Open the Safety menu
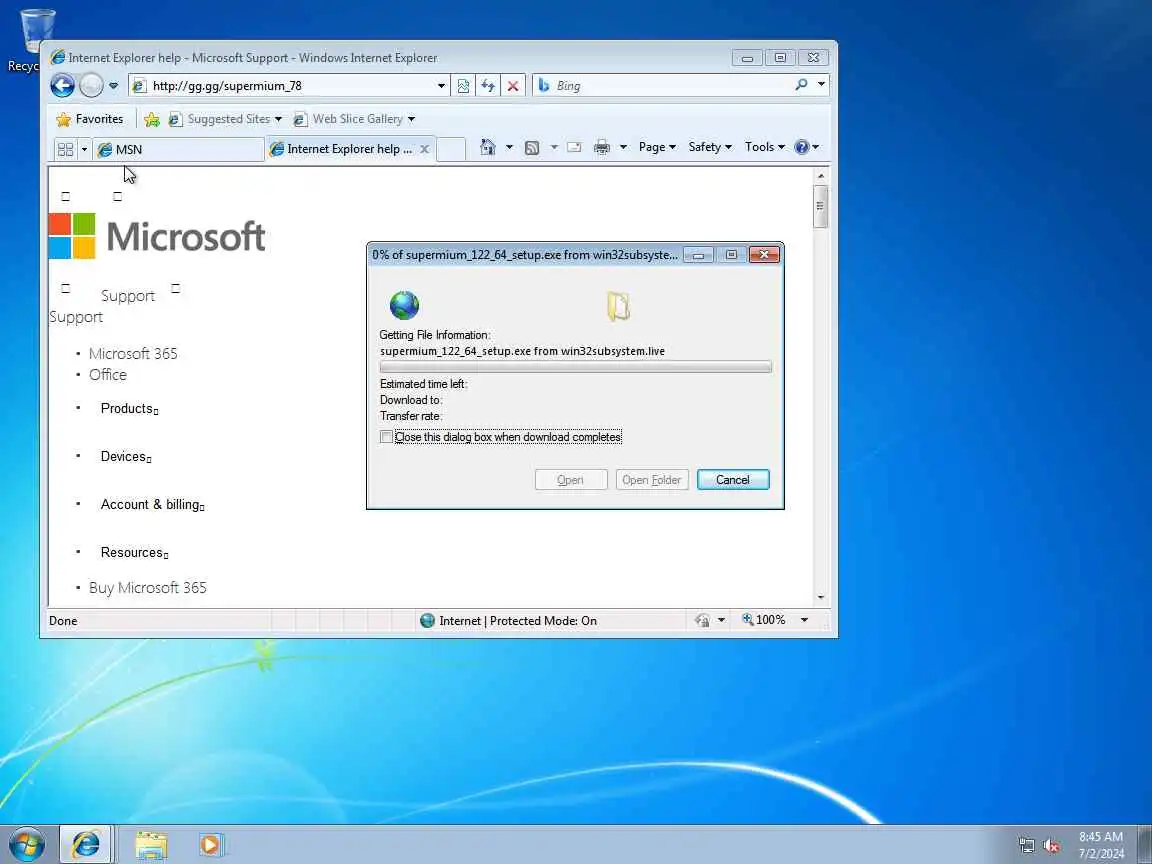 tap(710, 147)
